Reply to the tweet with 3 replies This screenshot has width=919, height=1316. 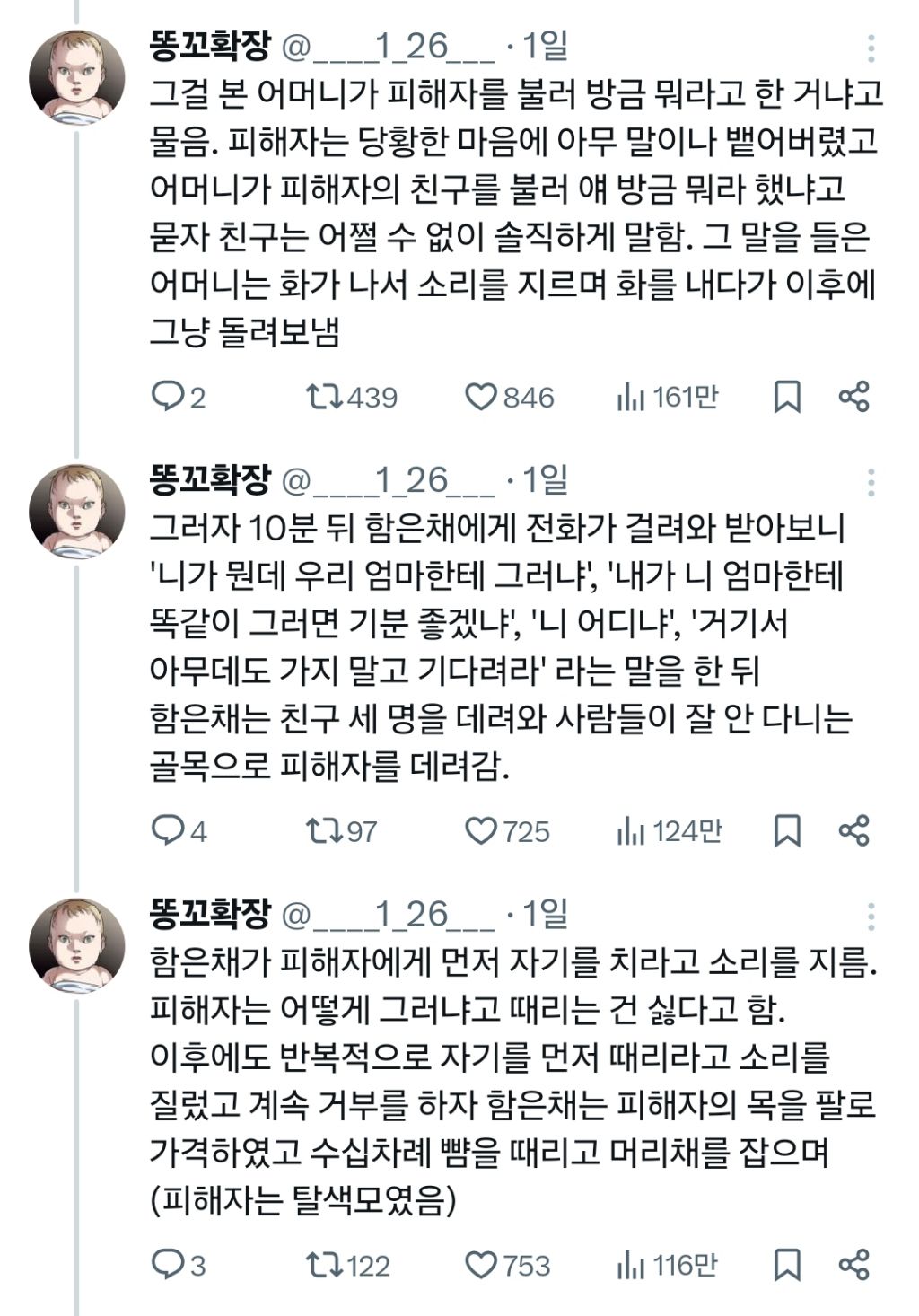[167, 1266]
